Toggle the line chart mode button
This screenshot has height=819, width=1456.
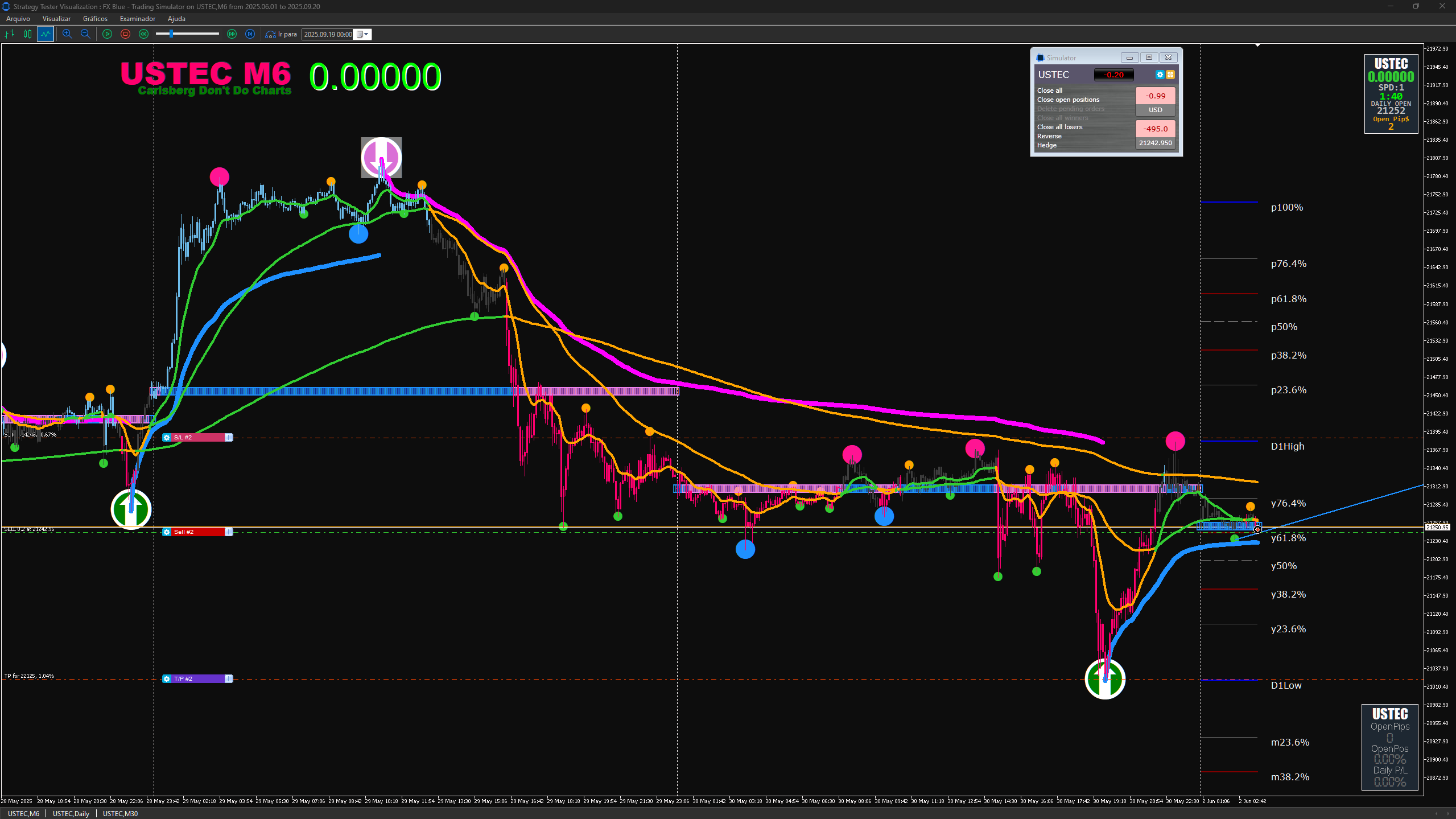(46, 34)
